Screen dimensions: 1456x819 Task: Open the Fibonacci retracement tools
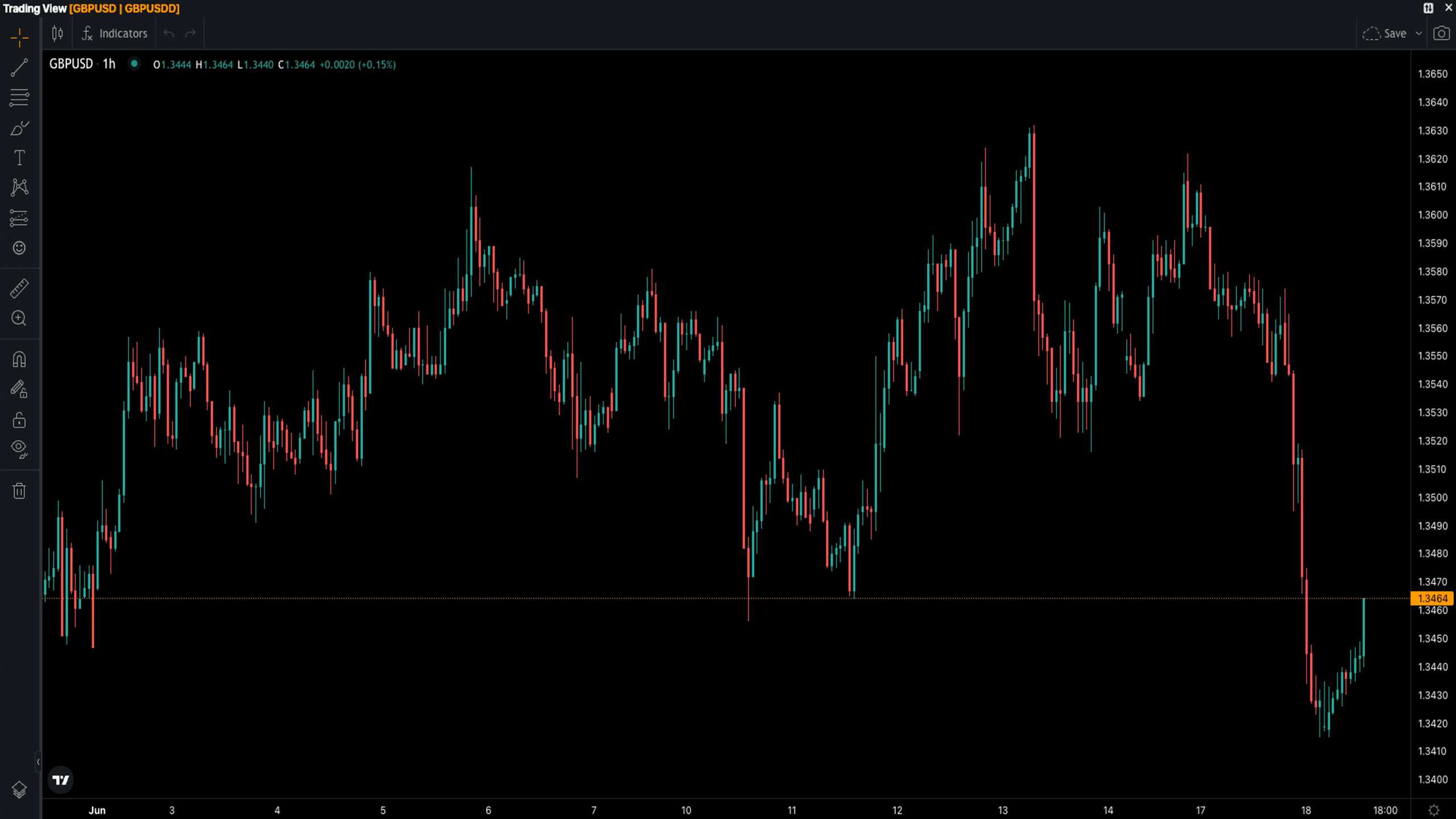(x=19, y=97)
